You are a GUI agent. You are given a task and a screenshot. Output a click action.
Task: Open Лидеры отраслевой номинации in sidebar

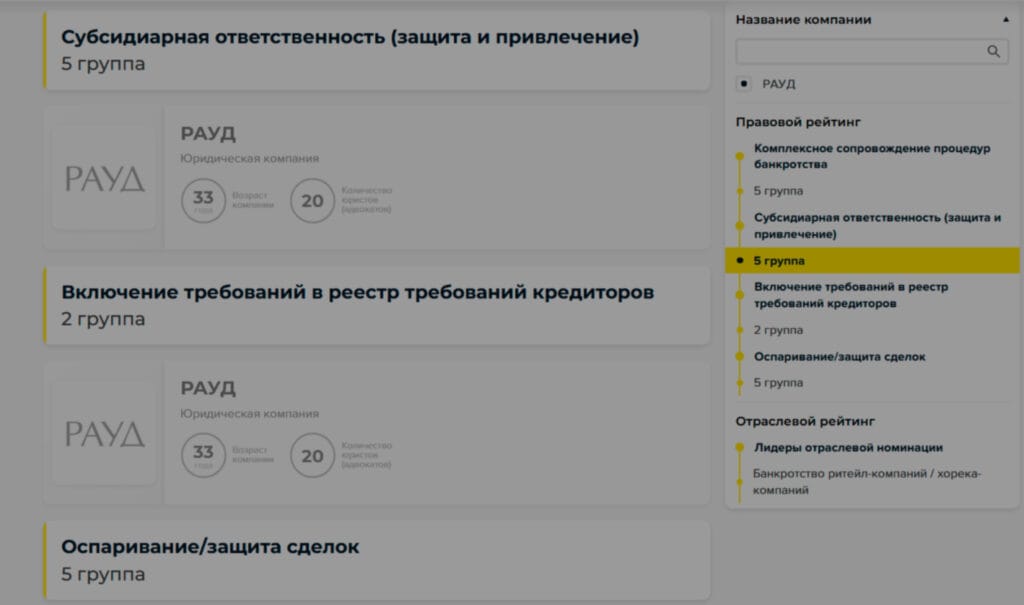(x=848, y=448)
